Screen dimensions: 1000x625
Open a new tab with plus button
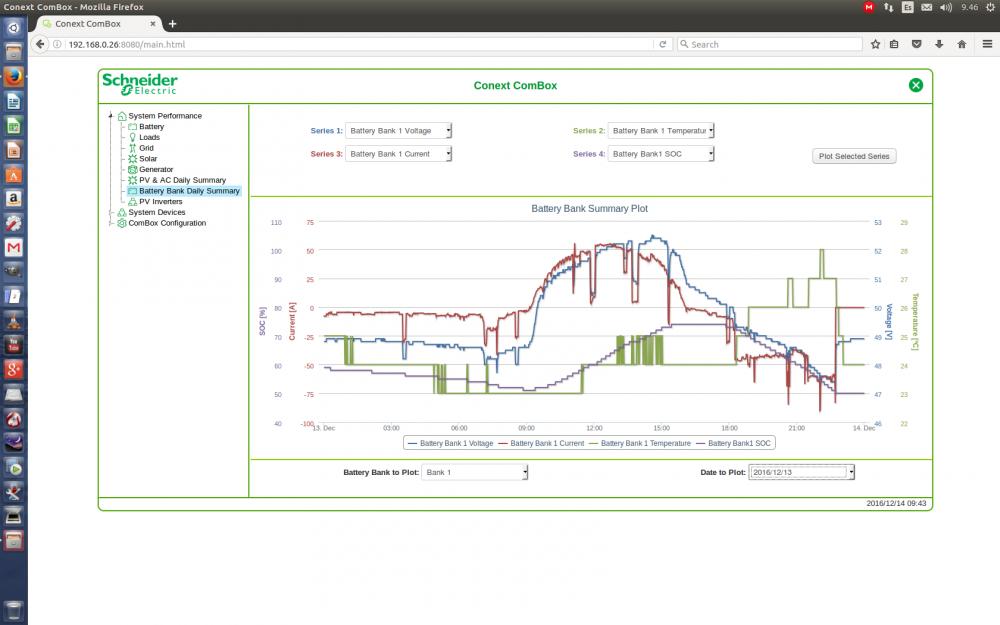[x=172, y=24]
